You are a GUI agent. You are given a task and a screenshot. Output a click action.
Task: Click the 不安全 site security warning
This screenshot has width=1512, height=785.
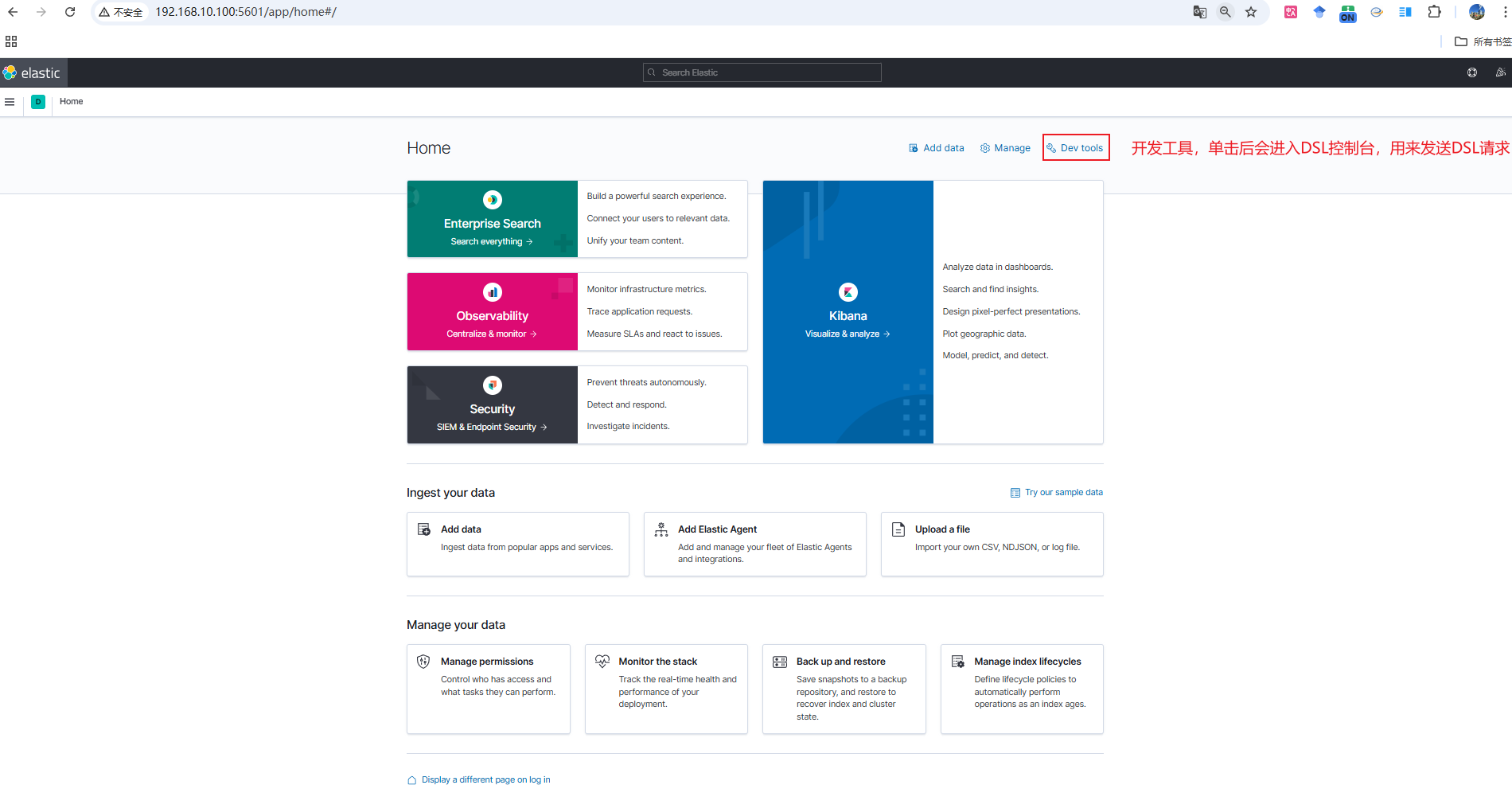[121, 12]
